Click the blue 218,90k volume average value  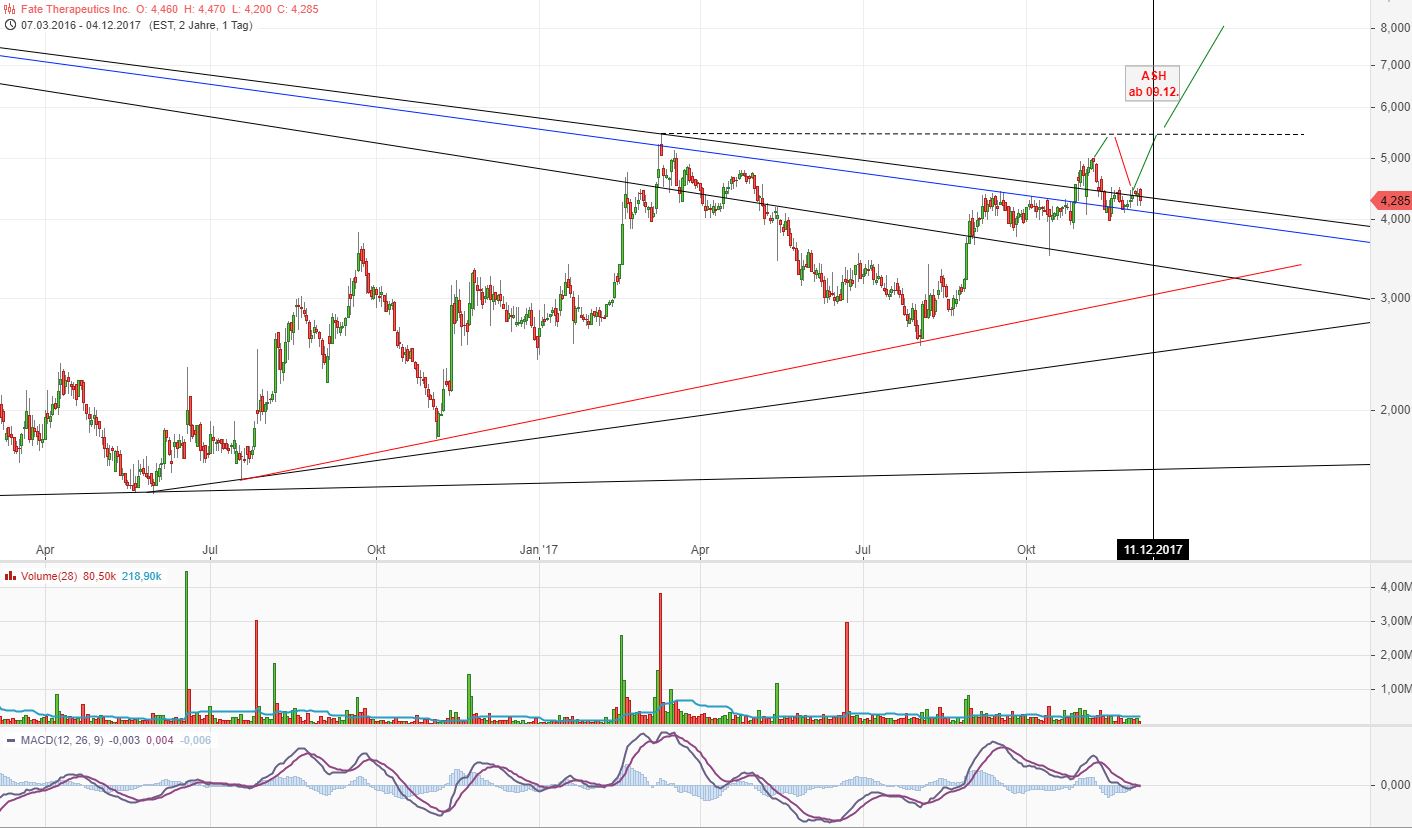pos(141,576)
